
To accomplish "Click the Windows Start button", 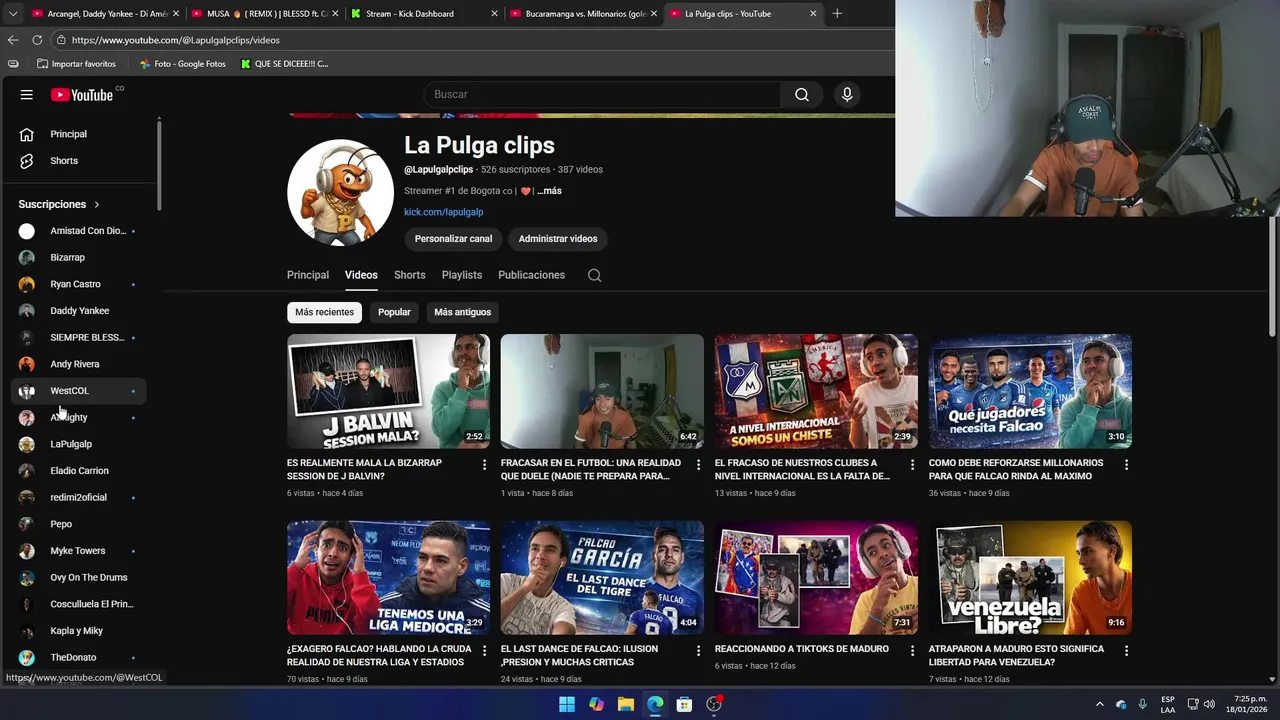I will pyautogui.click(x=567, y=704).
